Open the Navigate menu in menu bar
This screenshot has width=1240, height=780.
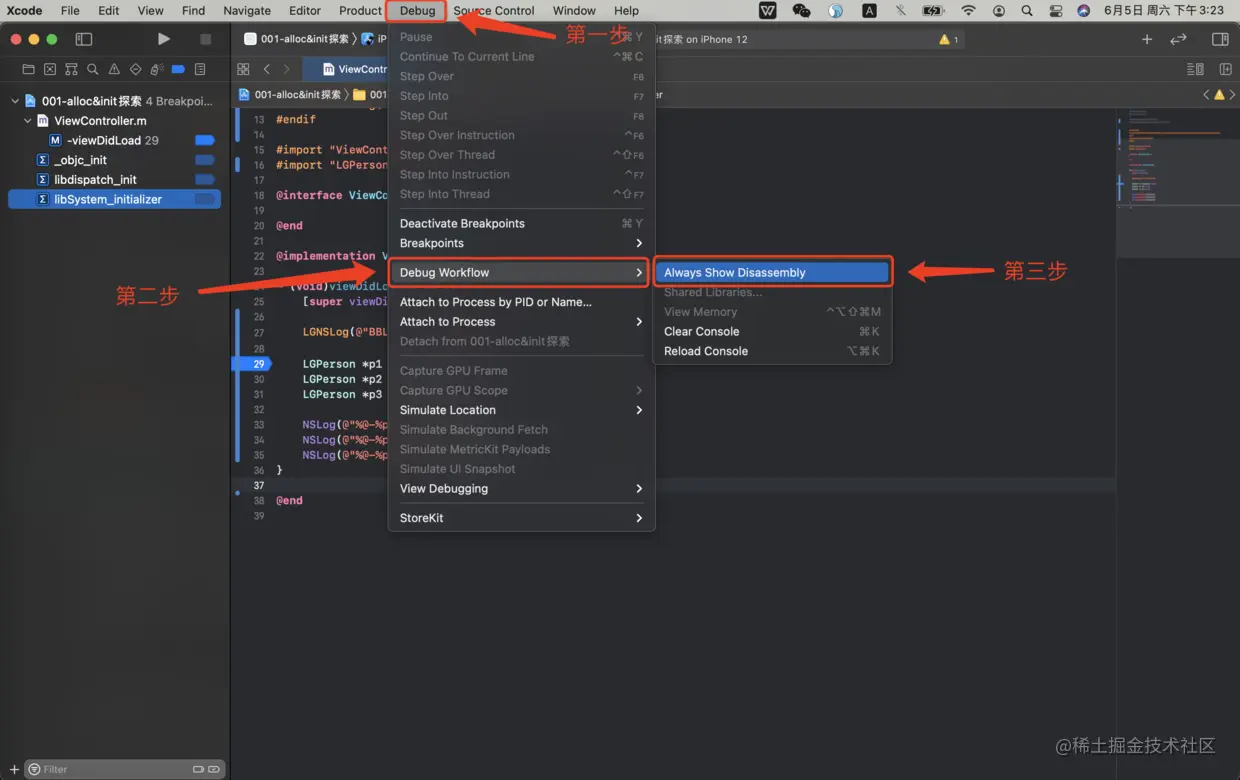(x=247, y=11)
